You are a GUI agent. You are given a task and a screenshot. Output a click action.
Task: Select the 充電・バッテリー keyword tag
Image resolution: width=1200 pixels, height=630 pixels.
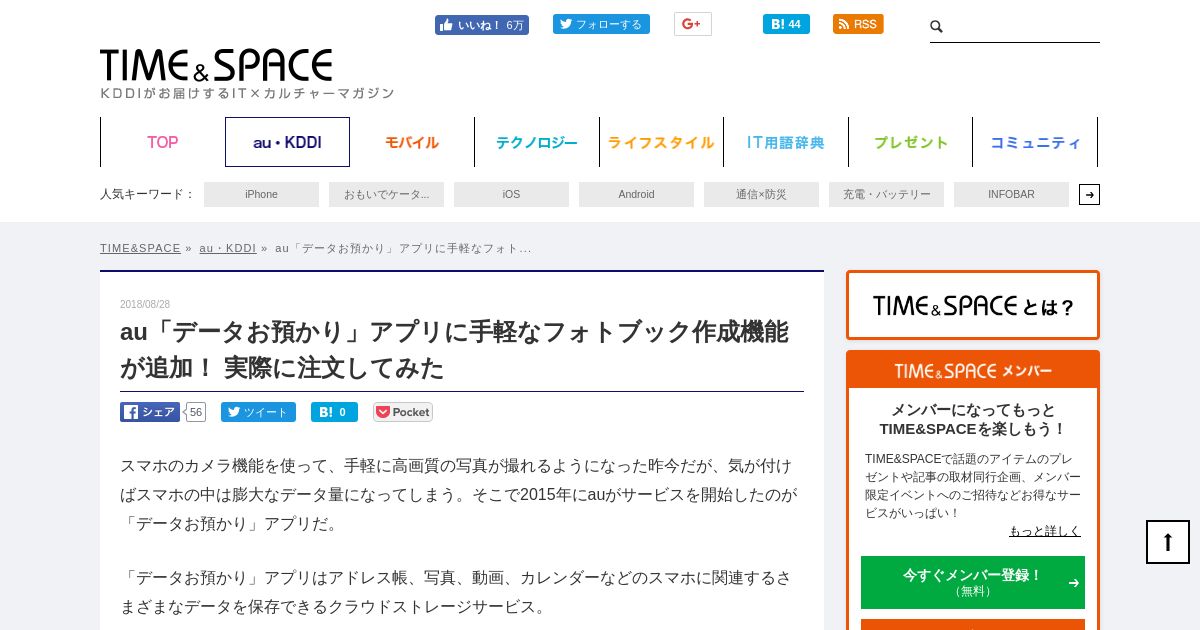click(x=886, y=194)
